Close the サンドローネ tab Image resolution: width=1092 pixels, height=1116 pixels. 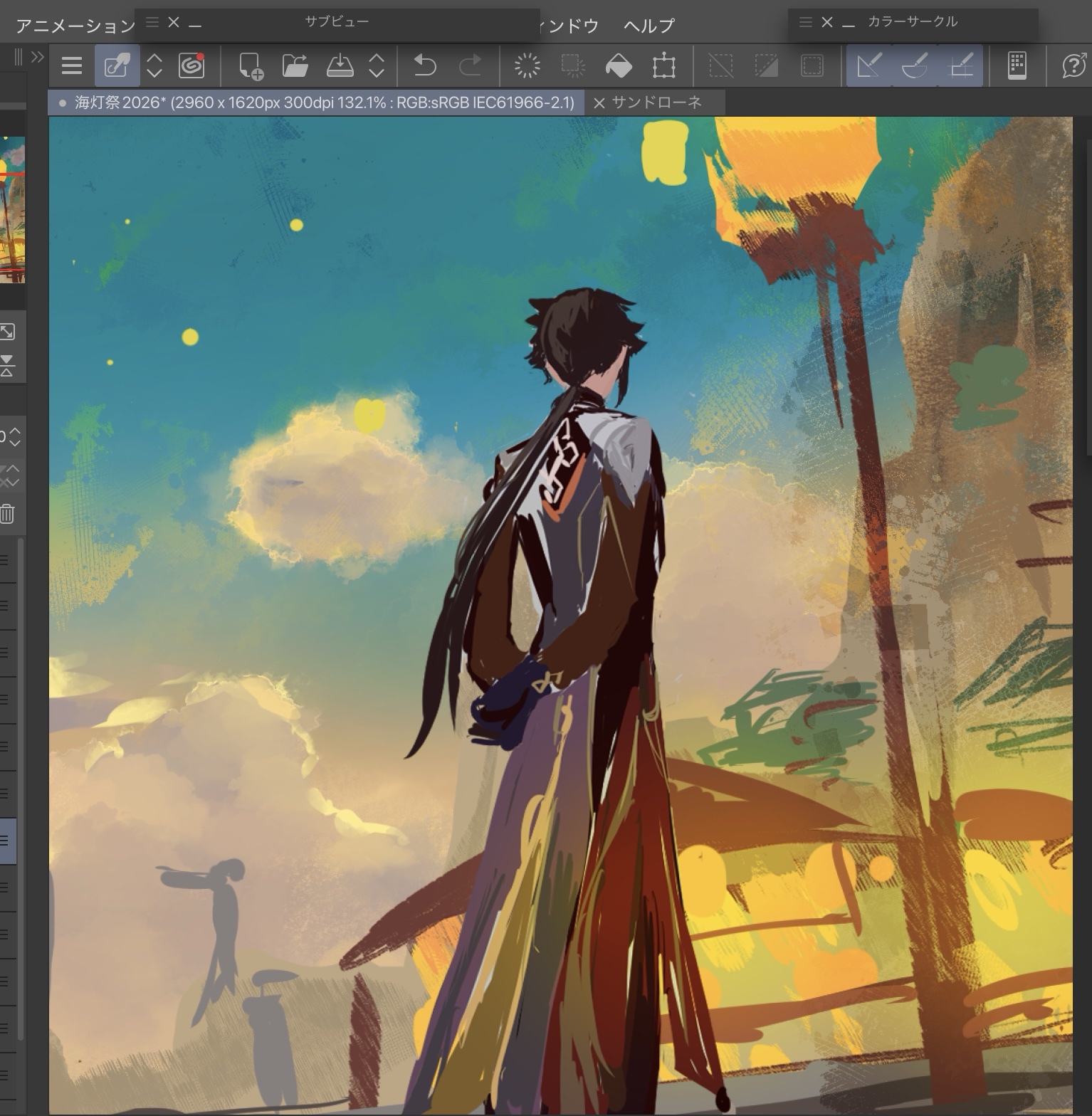599,103
